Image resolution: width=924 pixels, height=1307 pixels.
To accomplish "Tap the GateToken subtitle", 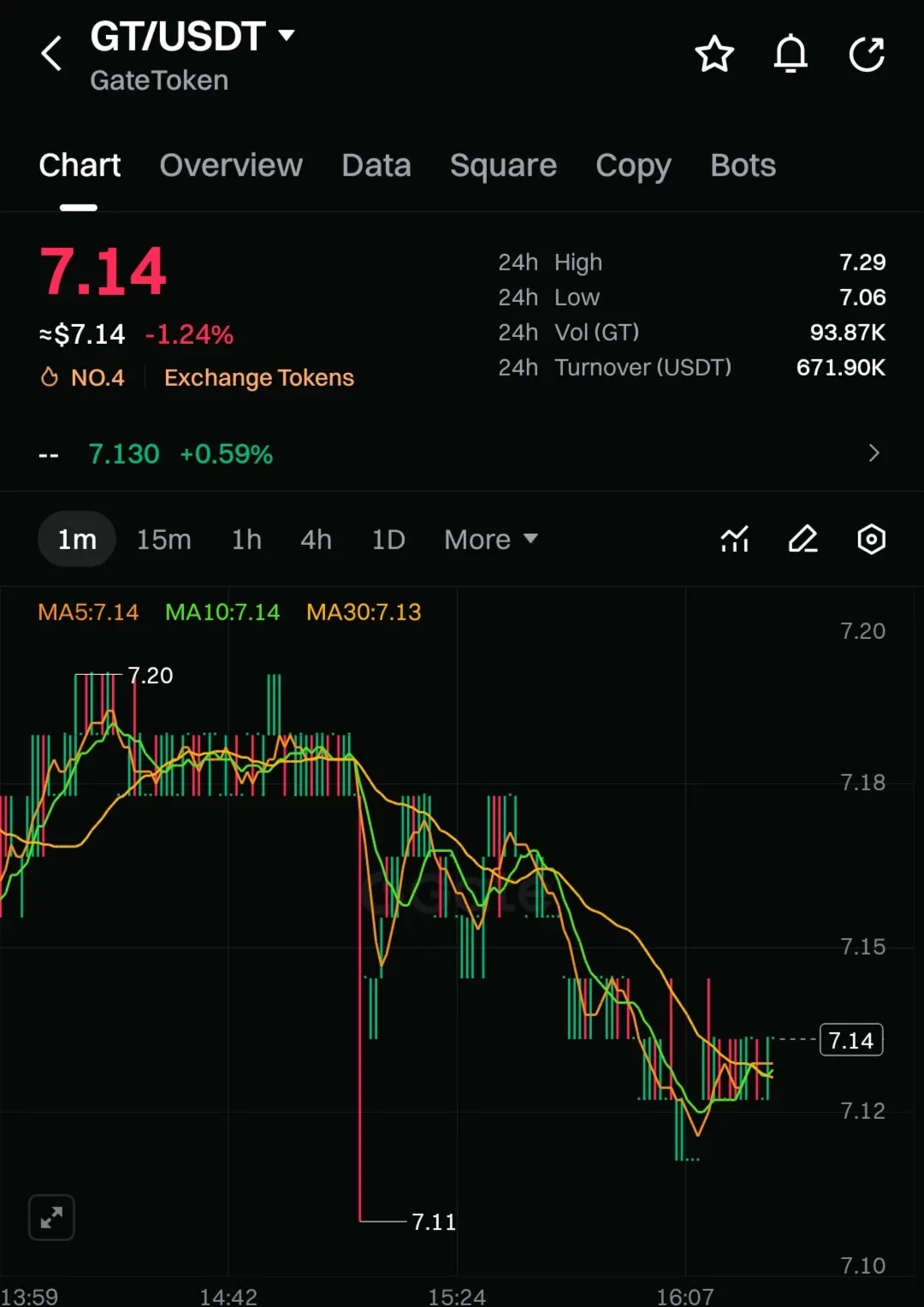I will pyautogui.click(x=159, y=80).
